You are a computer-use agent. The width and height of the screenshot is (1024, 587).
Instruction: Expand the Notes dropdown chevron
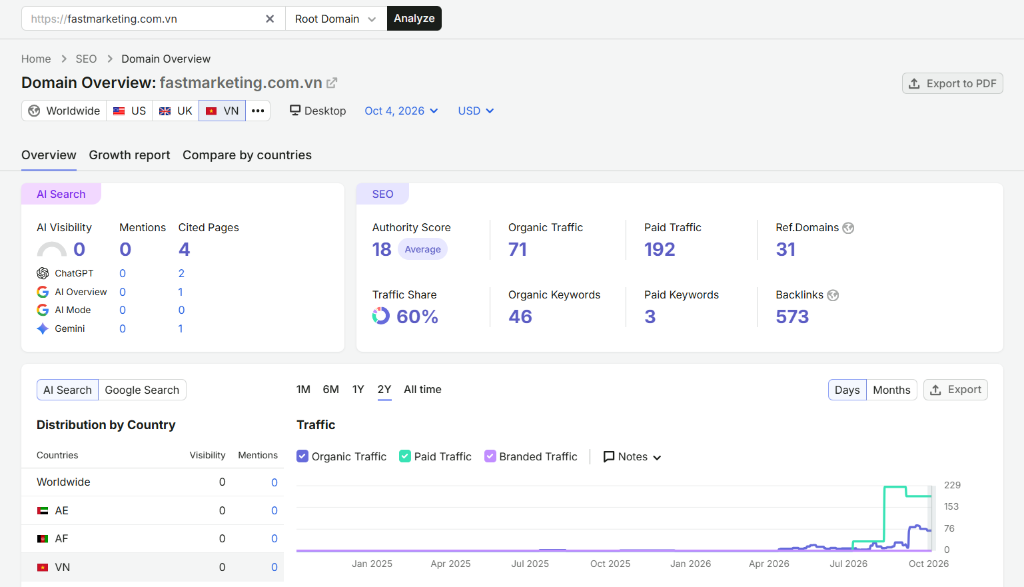[x=657, y=457]
